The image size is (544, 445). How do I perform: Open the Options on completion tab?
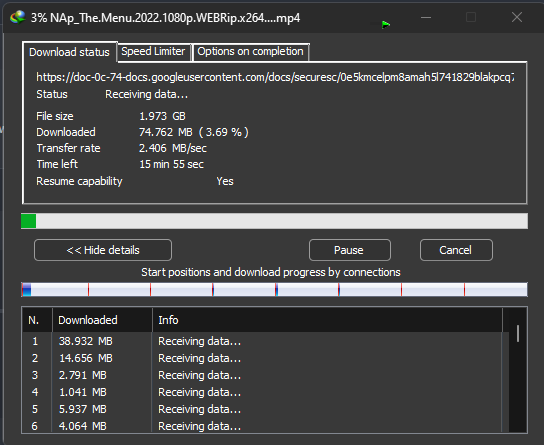(251, 52)
